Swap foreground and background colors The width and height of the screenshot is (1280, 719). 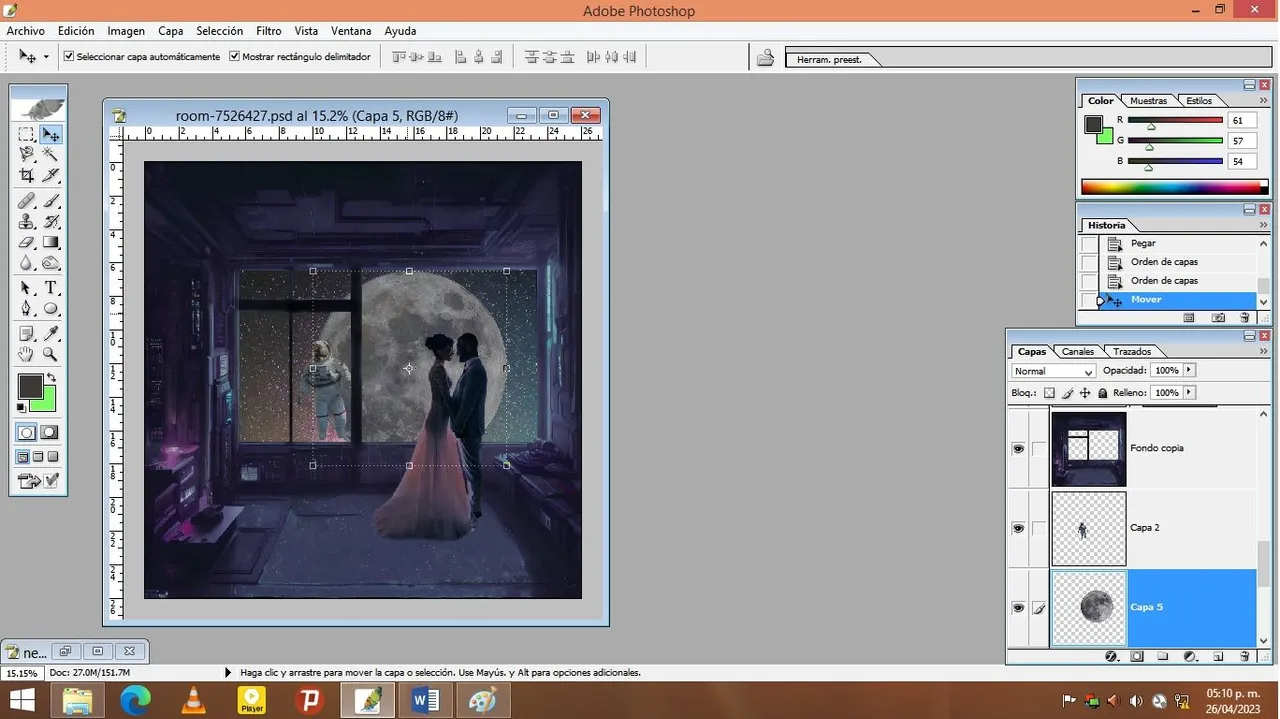(x=51, y=378)
